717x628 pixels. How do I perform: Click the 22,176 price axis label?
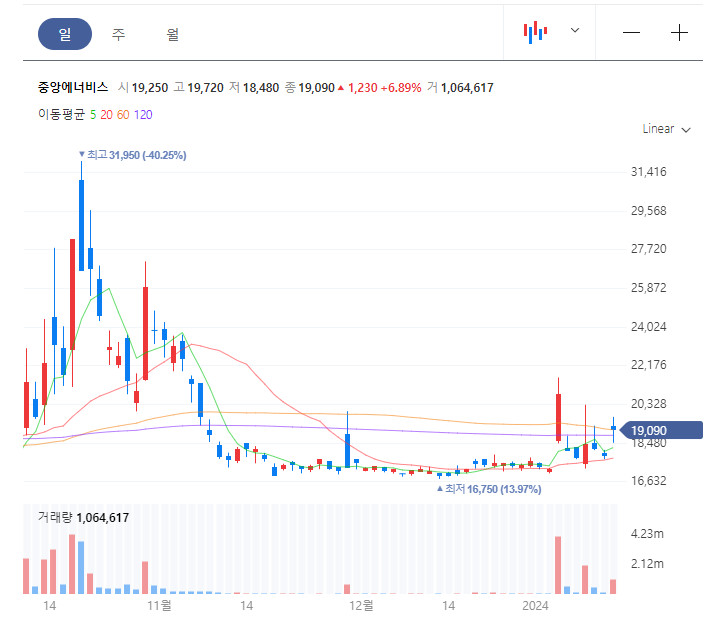(648, 365)
